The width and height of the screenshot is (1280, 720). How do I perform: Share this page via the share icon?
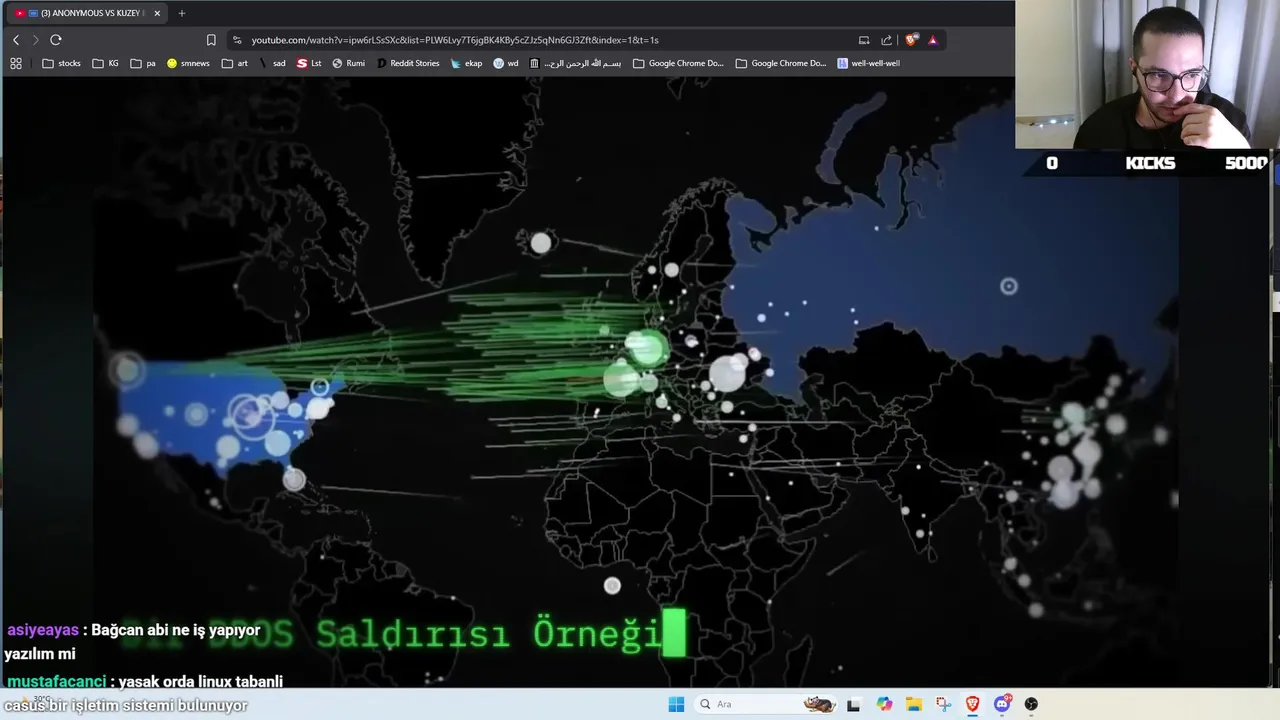pos(886,40)
